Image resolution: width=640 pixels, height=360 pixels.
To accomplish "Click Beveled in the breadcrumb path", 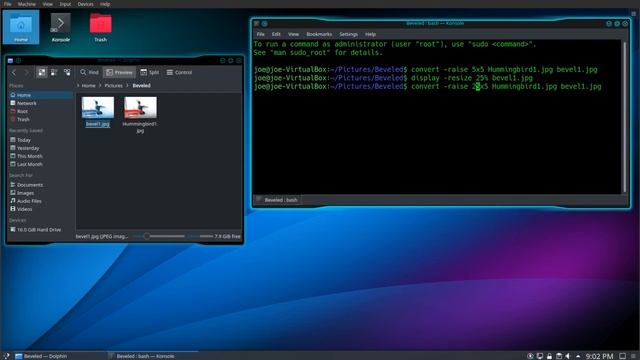I will coord(142,86).
